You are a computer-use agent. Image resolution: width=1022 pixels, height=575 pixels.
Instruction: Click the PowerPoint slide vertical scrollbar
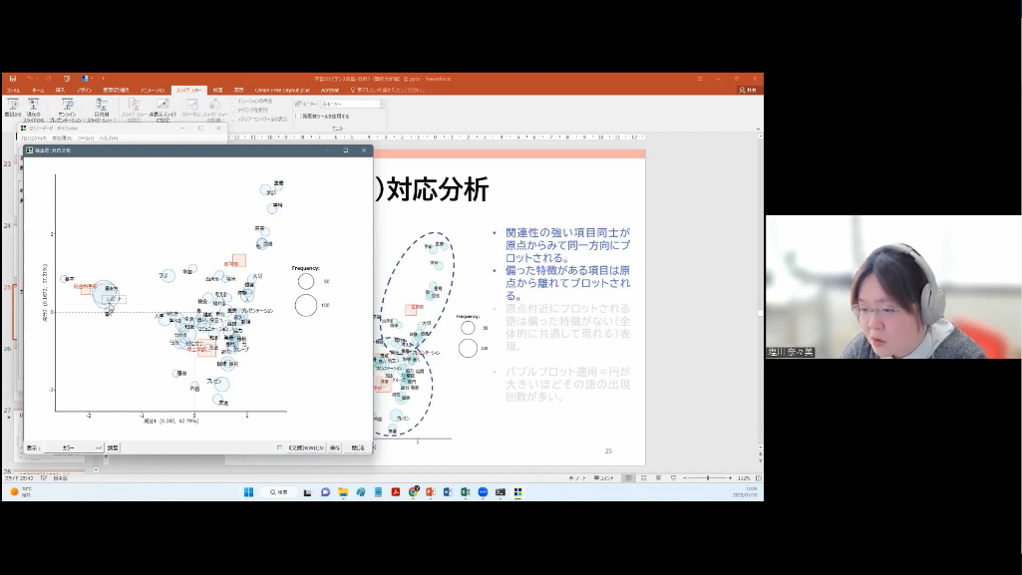759,293
